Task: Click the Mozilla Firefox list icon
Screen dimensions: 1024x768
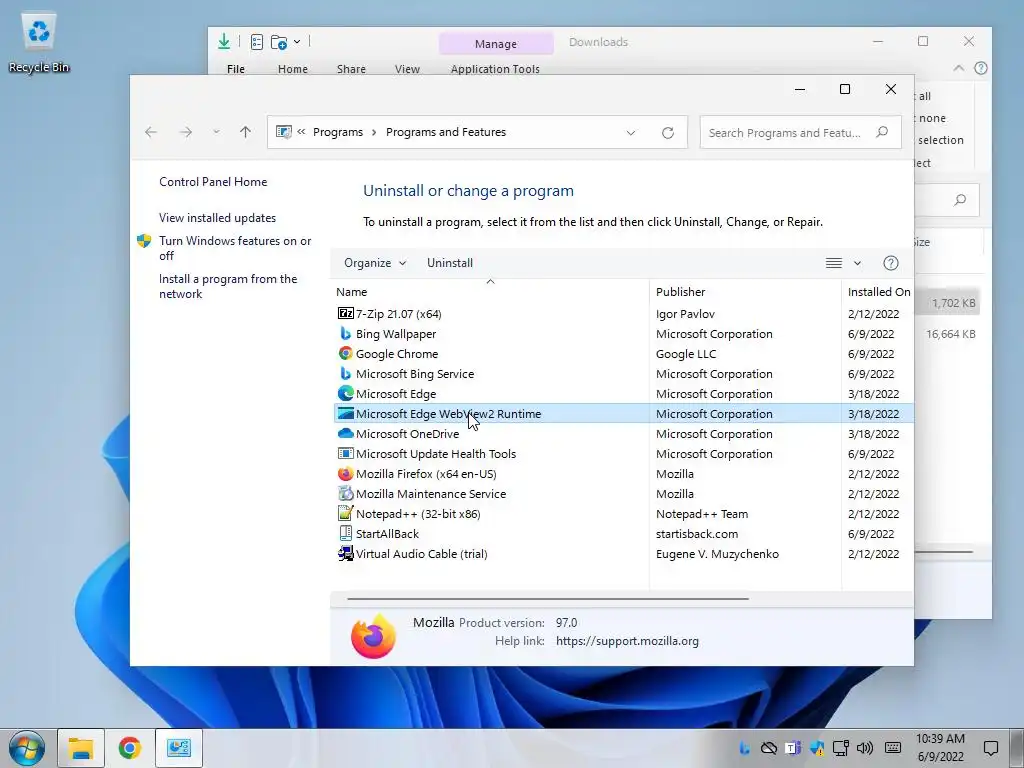Action: coord(345,473)
